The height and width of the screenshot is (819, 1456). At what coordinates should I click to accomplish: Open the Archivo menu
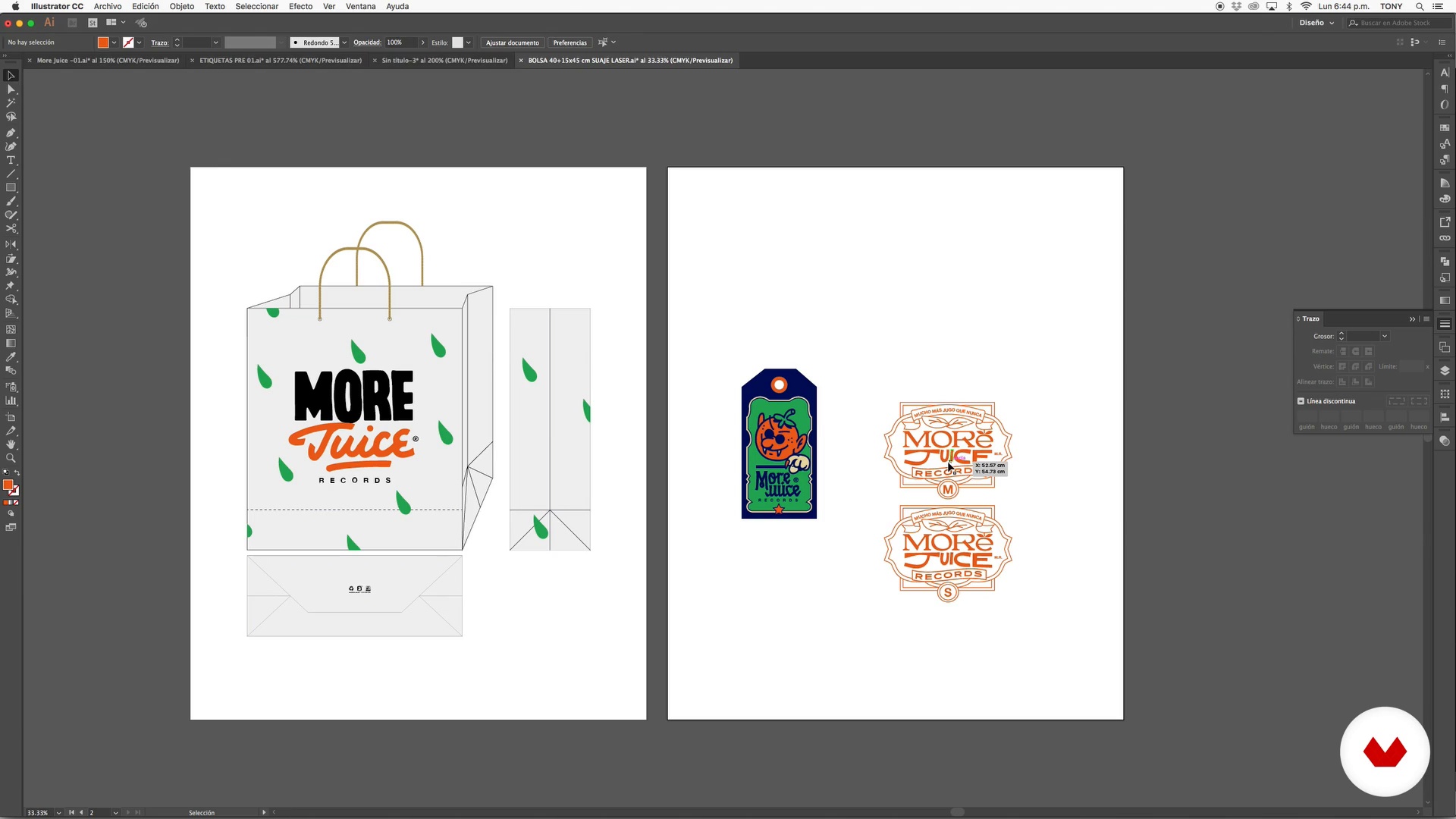(x=108, y=6)
